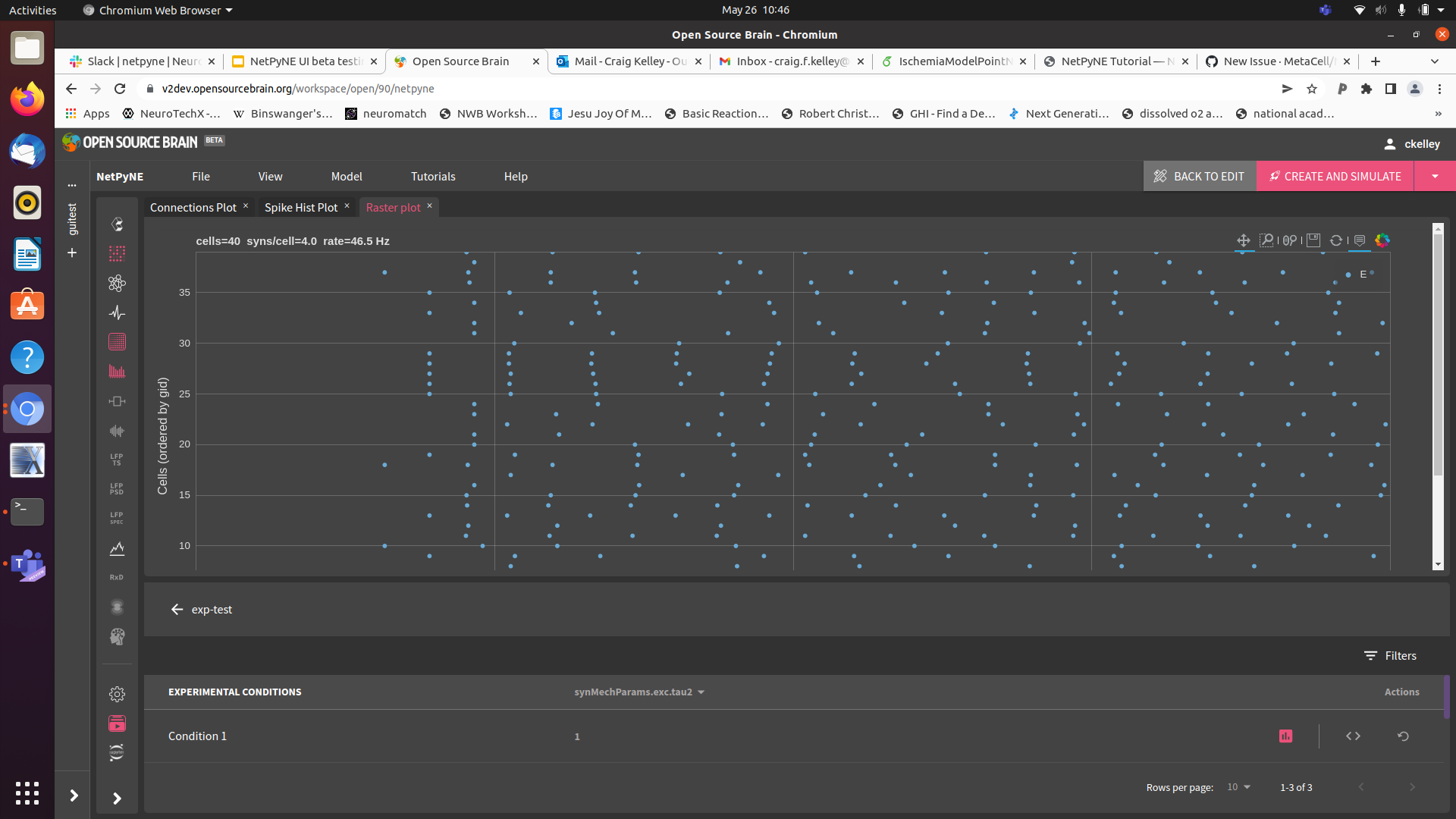Expand the workspace left panel chevron

click(74, 795)
